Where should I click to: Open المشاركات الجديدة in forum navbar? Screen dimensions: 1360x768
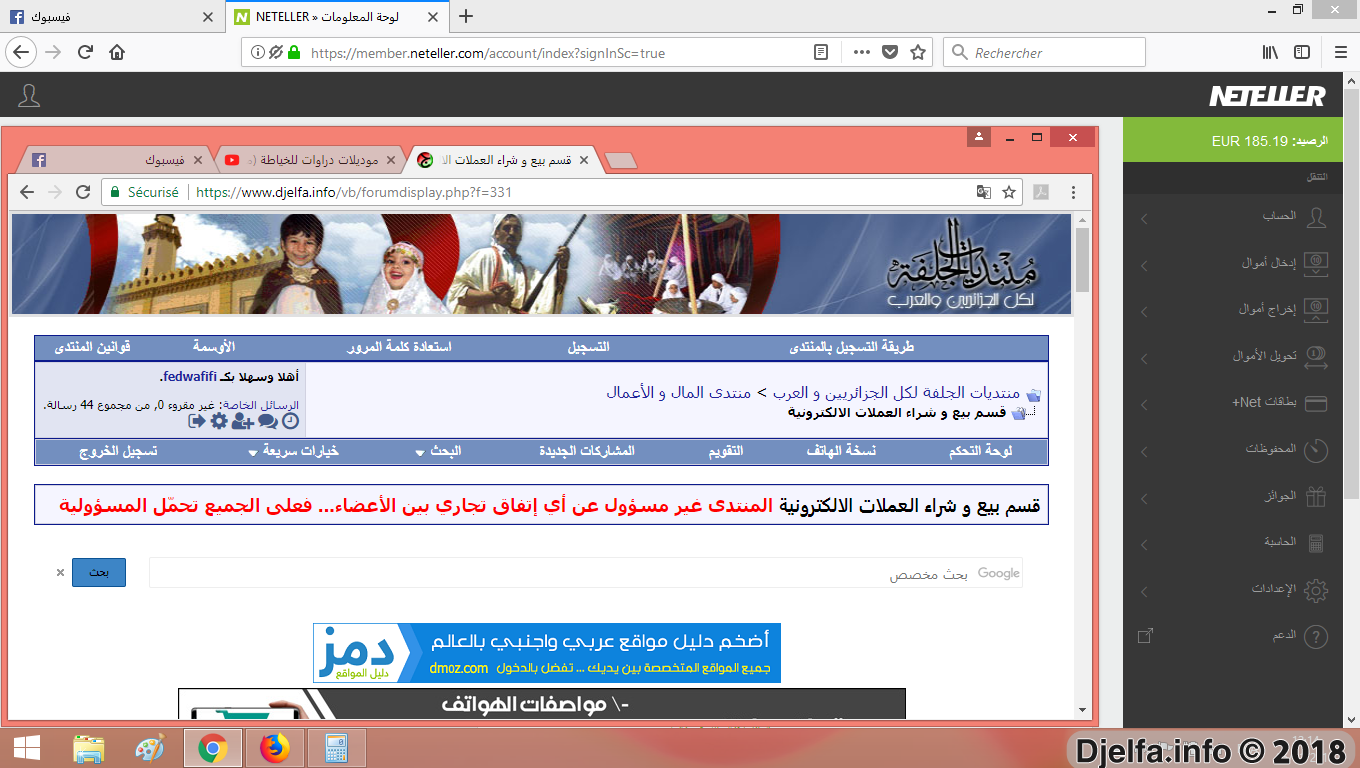pos(587,452)
